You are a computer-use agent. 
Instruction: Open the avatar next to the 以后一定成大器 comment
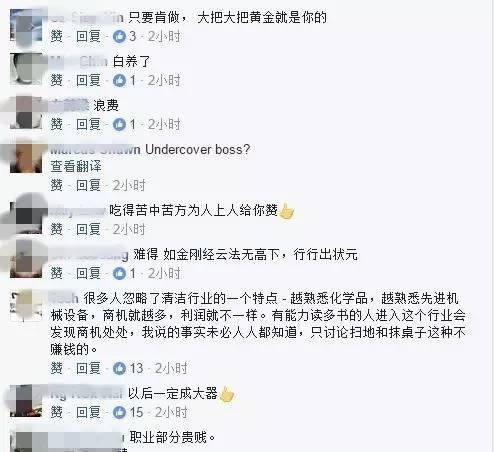[26, 401]
